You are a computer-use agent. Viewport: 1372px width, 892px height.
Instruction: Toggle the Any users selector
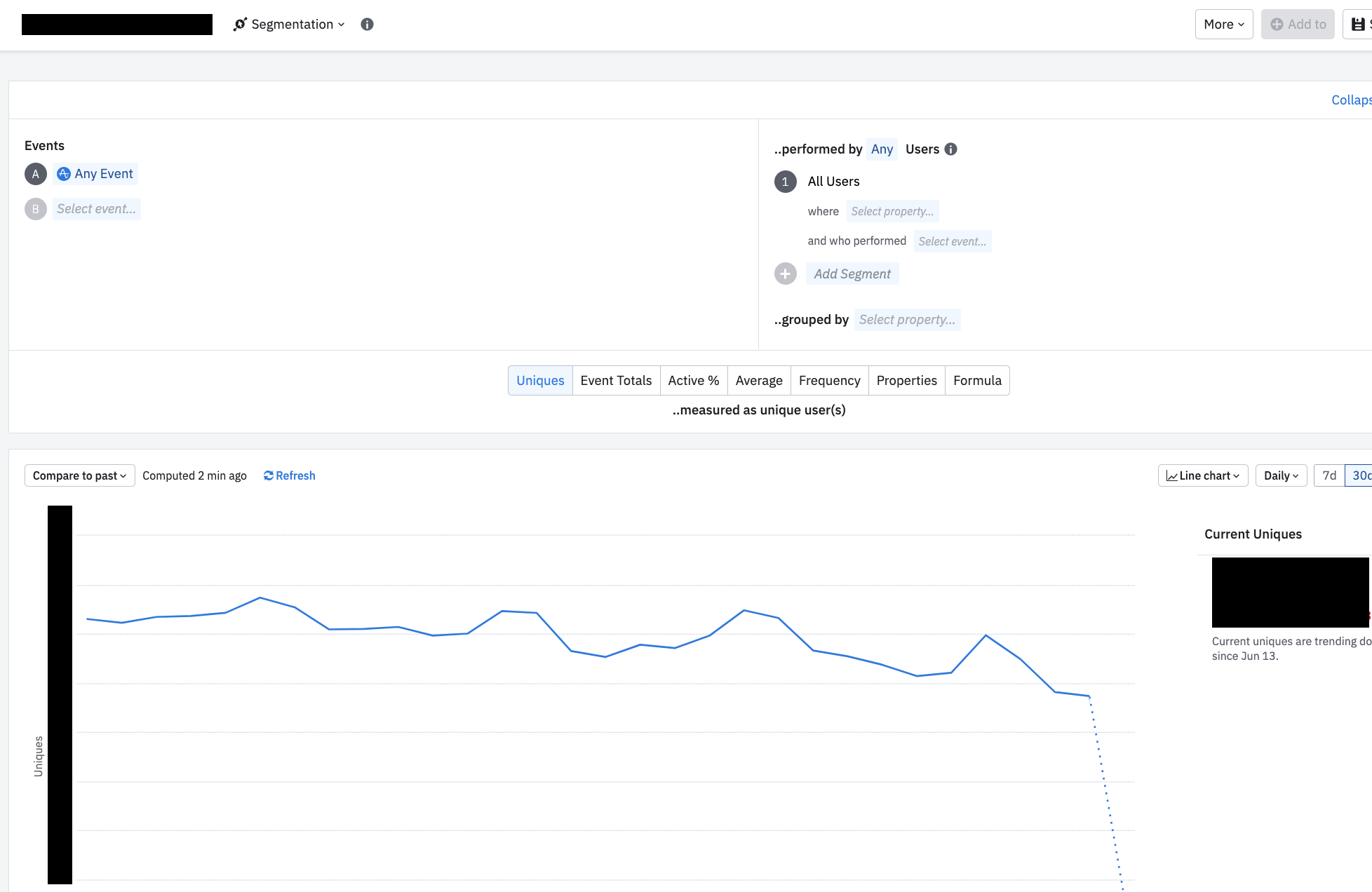tap(881, 149)
